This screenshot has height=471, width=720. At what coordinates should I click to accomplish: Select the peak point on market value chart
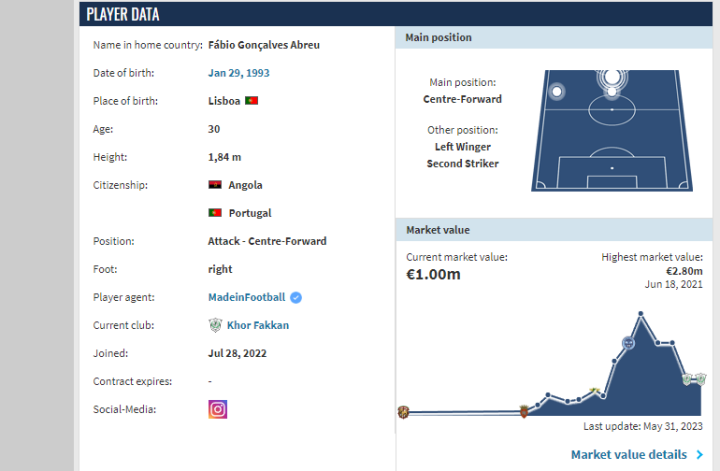point(641,314)
